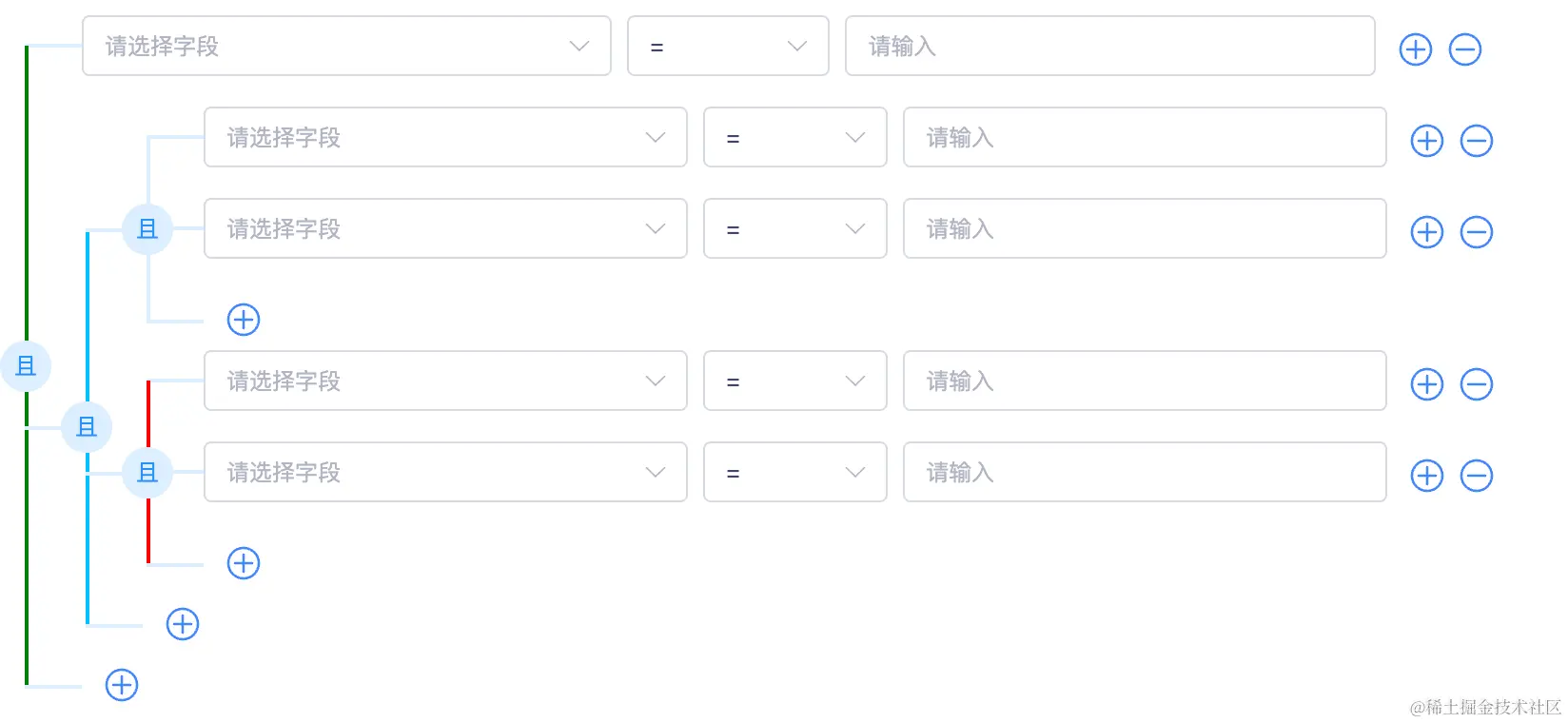Click the plus icon on the third condition row
Viewport: 1568px width, 723px height.
(x=1427, y=232)
